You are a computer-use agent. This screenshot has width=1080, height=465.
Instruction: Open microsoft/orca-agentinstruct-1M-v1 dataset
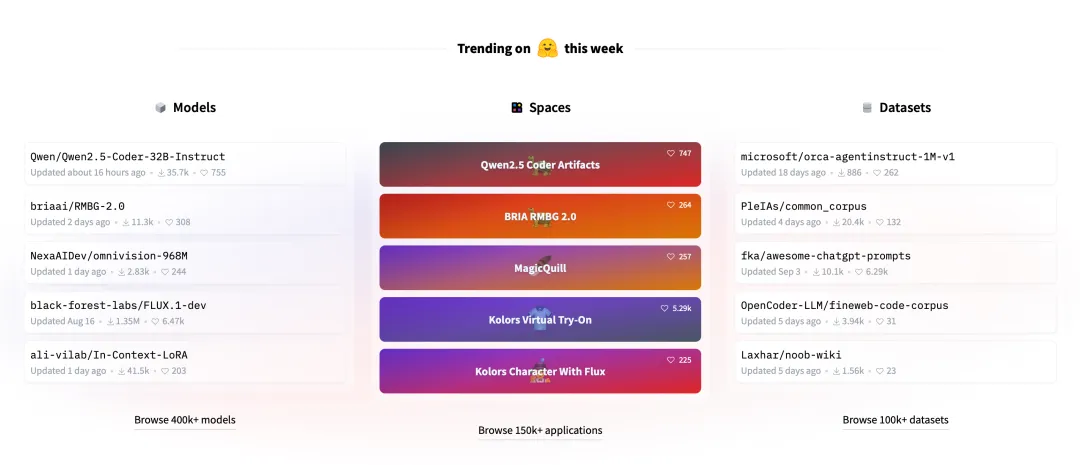pyautogui.click(x=895, y=164)
